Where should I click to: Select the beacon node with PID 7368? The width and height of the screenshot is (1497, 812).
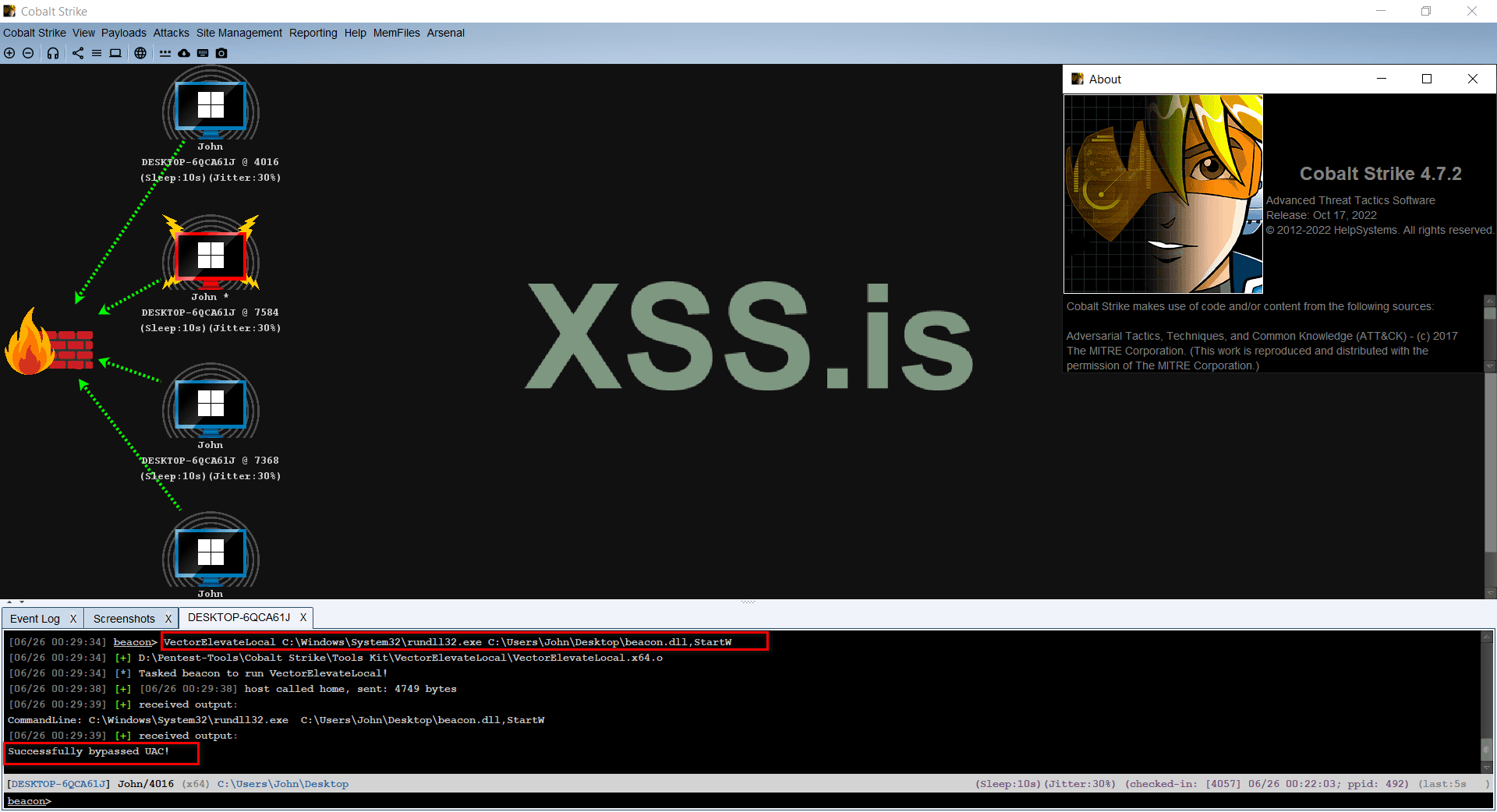[211, 404]
